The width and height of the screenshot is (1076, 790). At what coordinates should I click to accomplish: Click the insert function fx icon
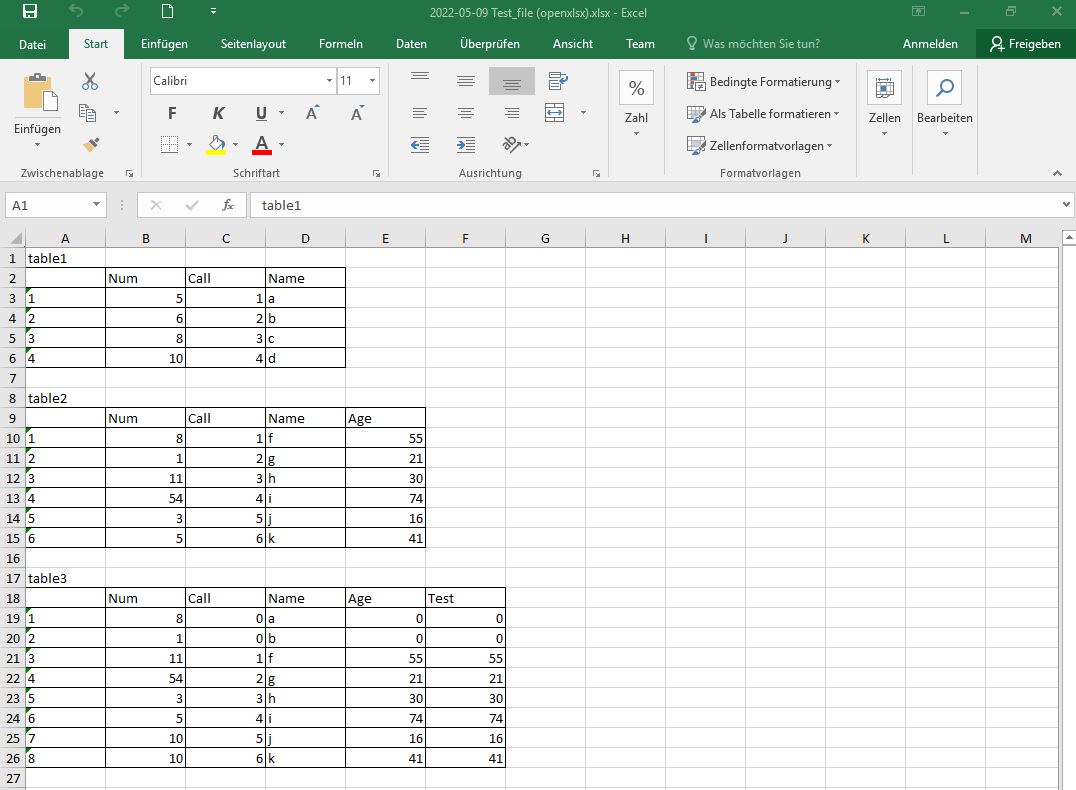coord(228,205)
